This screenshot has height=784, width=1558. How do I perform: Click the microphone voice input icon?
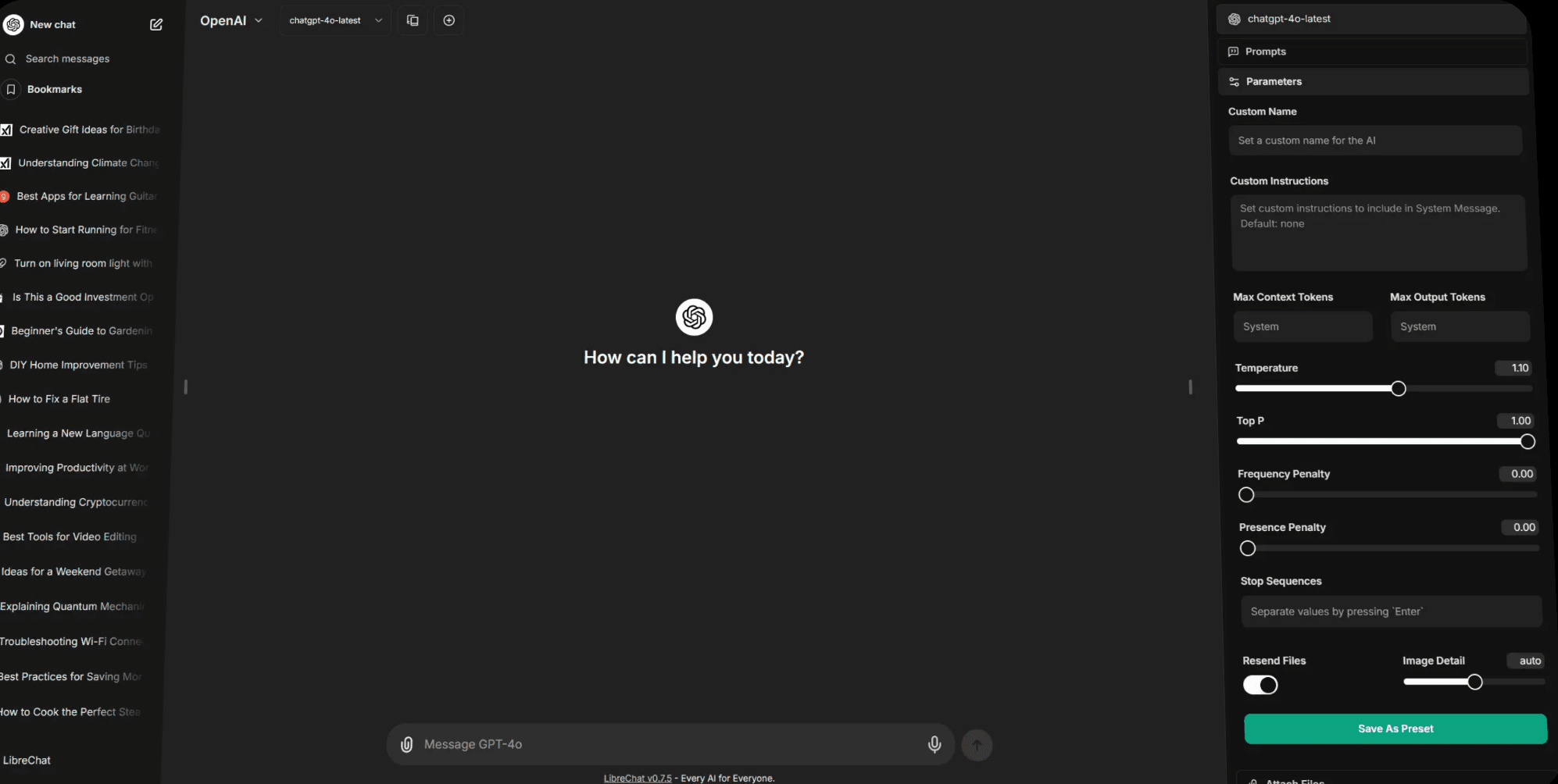click(934, 745)
